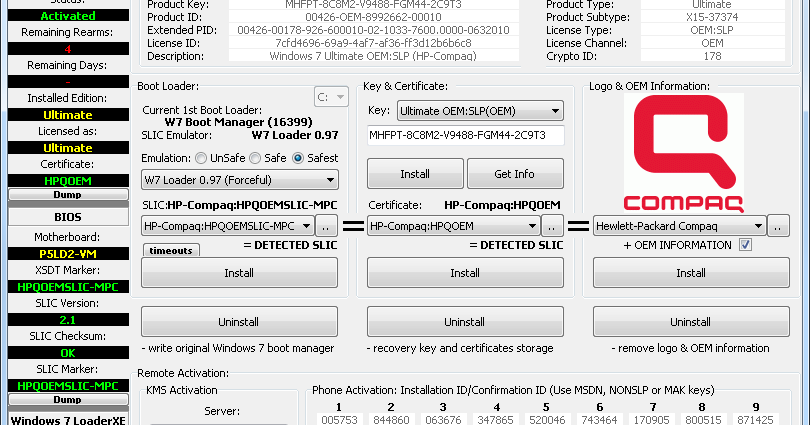
Task: Click installation ID block 5 value 520046
Action: pos(547,420)
